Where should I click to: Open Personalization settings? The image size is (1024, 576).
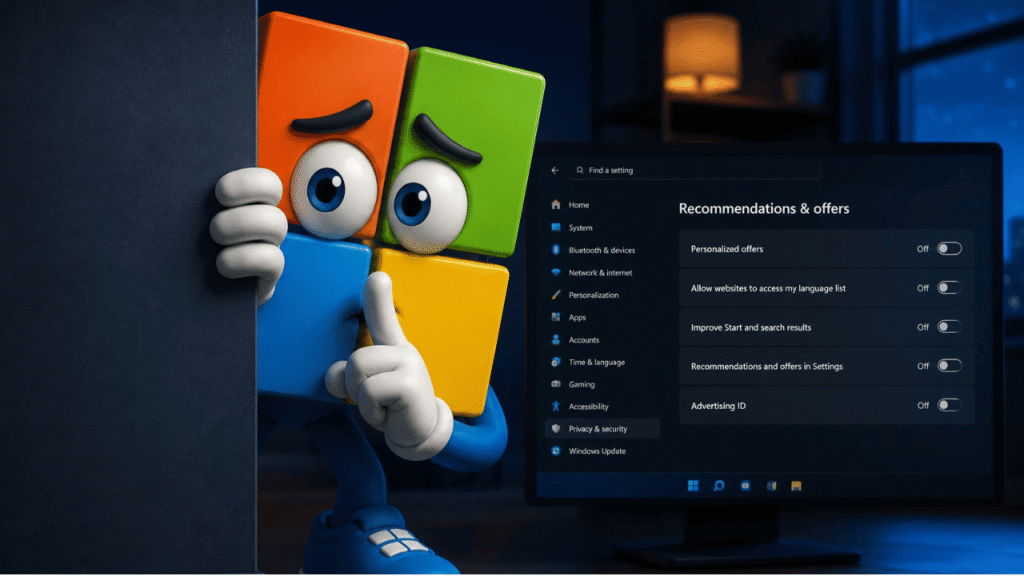pyautogui.click(x=594, y=295)
